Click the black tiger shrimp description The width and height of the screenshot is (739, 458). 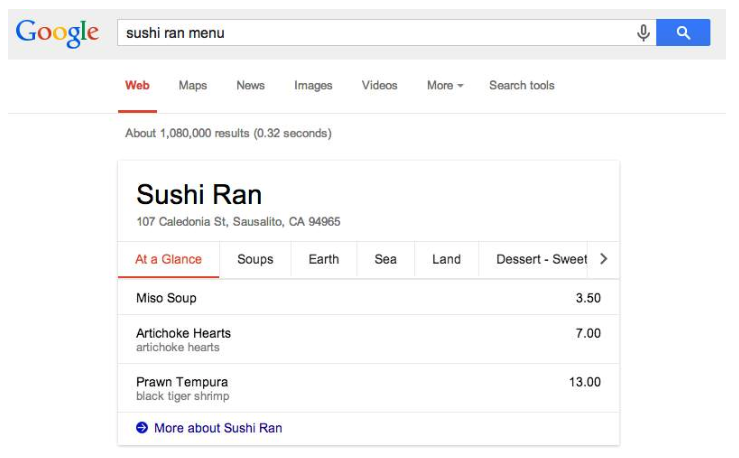(182, 396)
